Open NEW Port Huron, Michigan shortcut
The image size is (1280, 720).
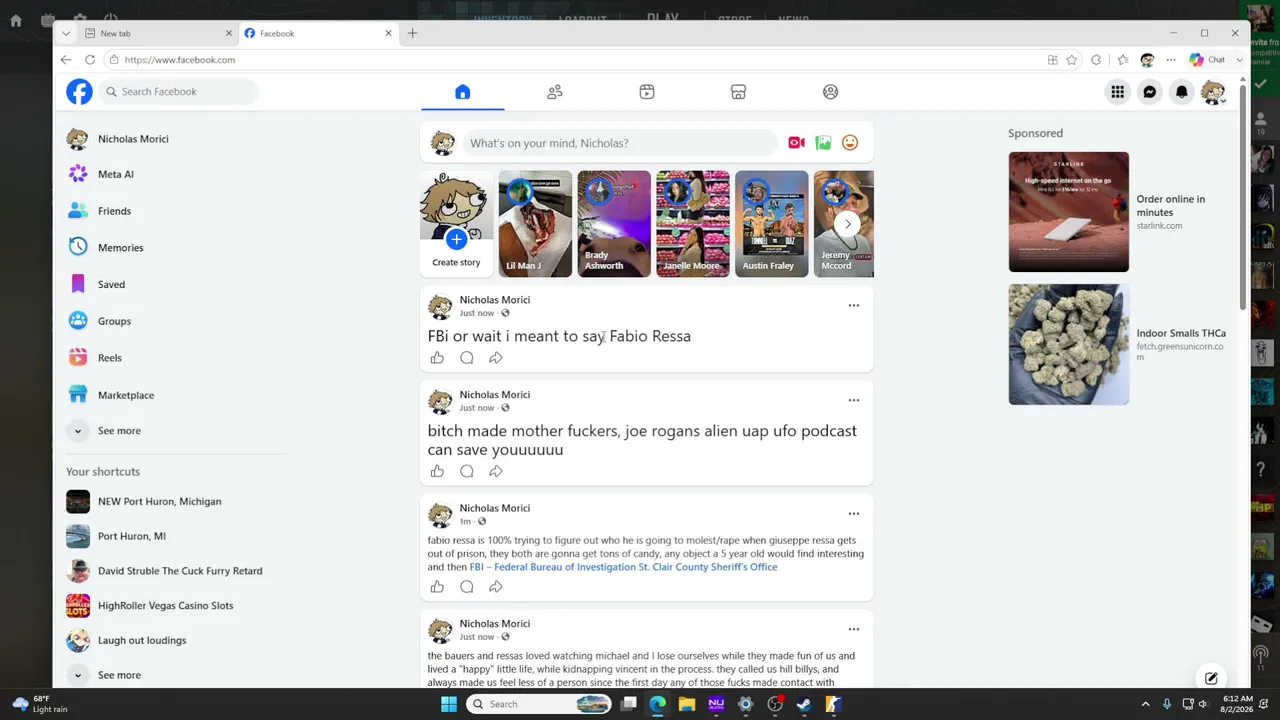tap(159, 501)
